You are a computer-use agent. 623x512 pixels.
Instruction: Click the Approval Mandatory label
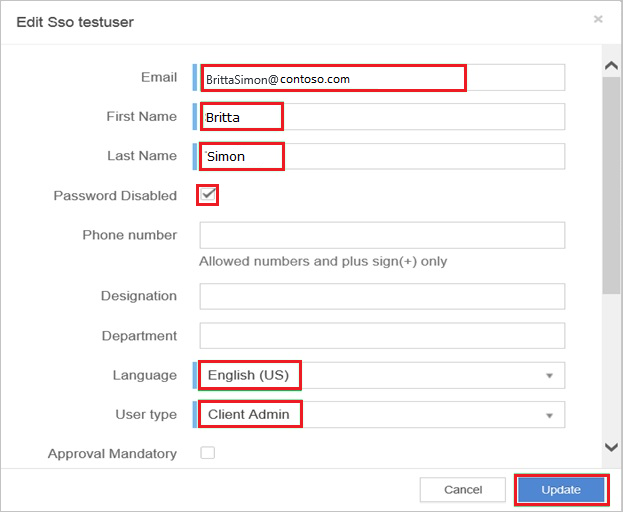click(x=112, y=454)
